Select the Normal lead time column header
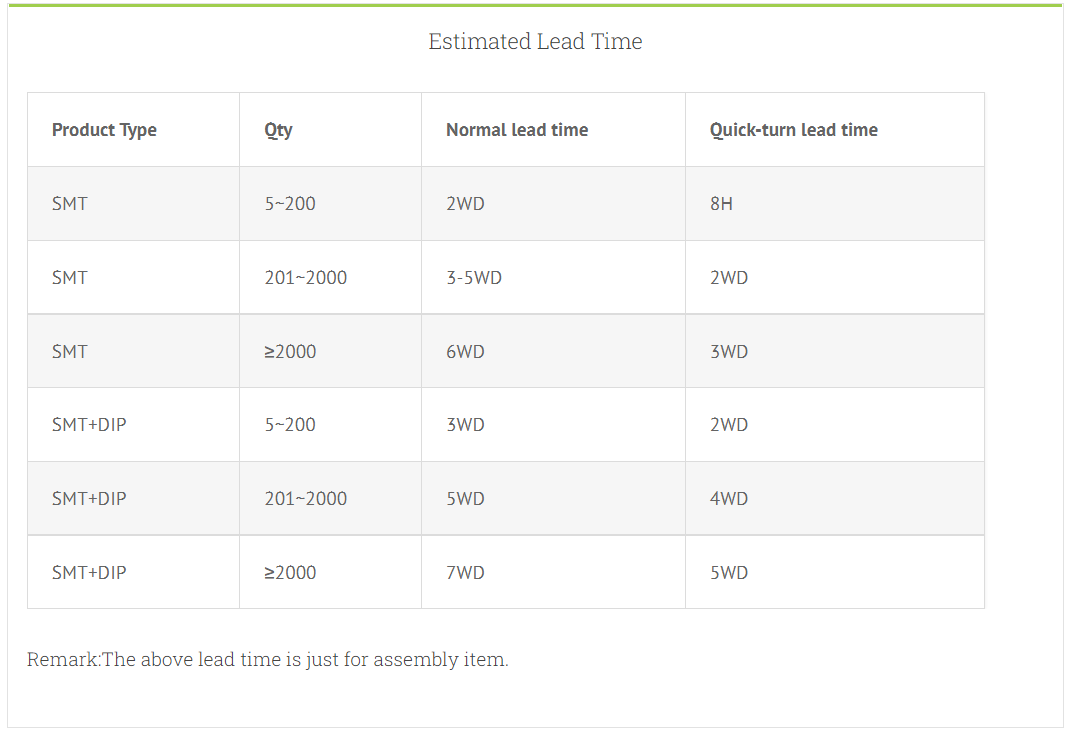Viewport: 1073px width, 735px height. point(517,130)
